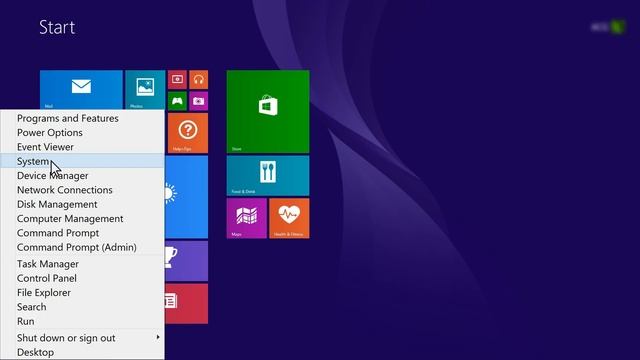Go to Desktop via the menu

pos(82,352)
